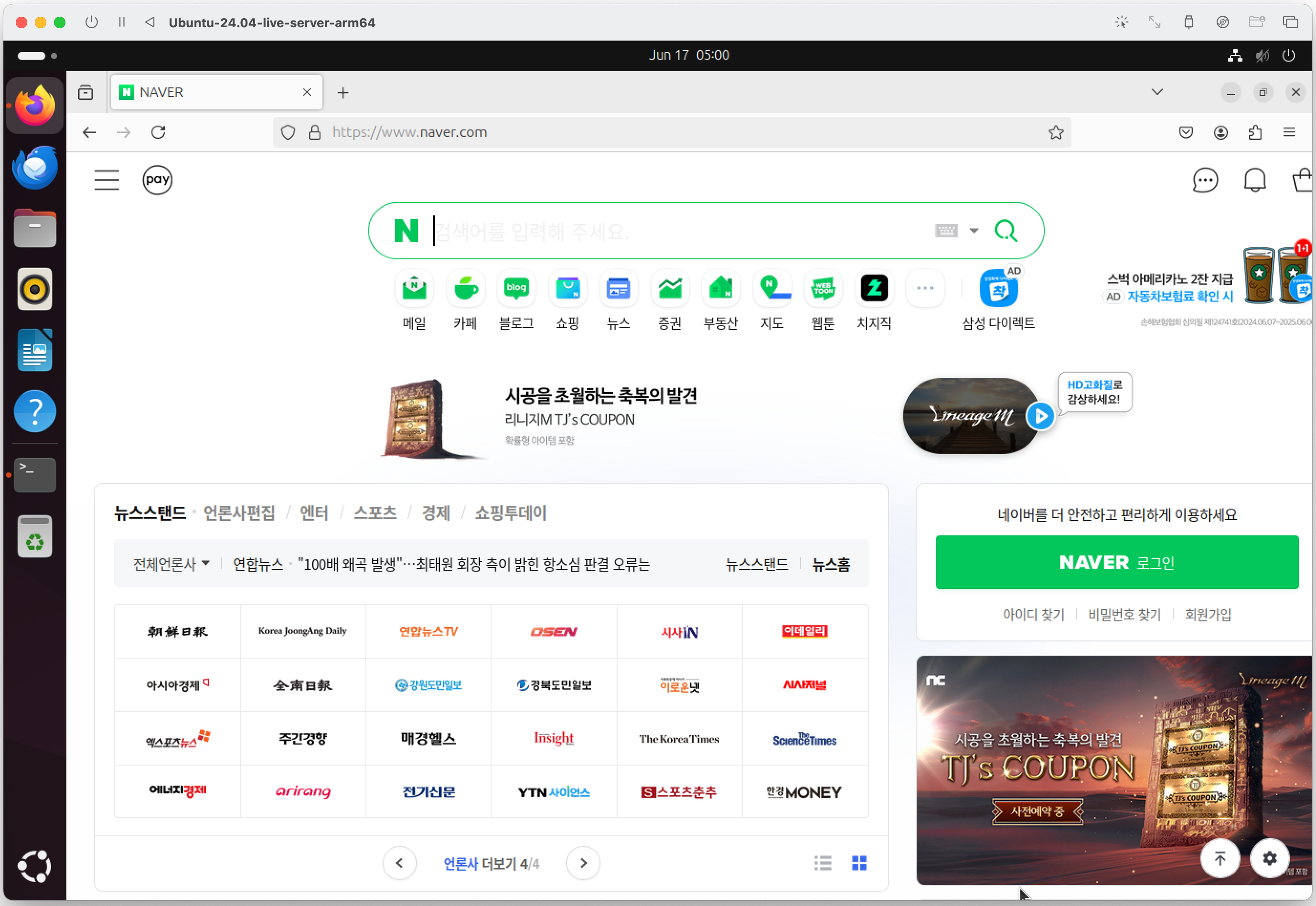This screenshot has height=906, width=1316.
Task: Expand more services three-dots button
Action: tap(925, 288)
